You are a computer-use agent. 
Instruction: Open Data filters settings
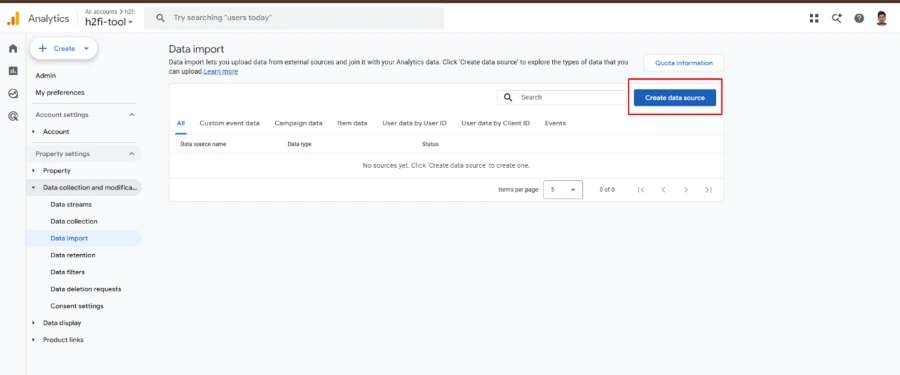pos(68,272)
